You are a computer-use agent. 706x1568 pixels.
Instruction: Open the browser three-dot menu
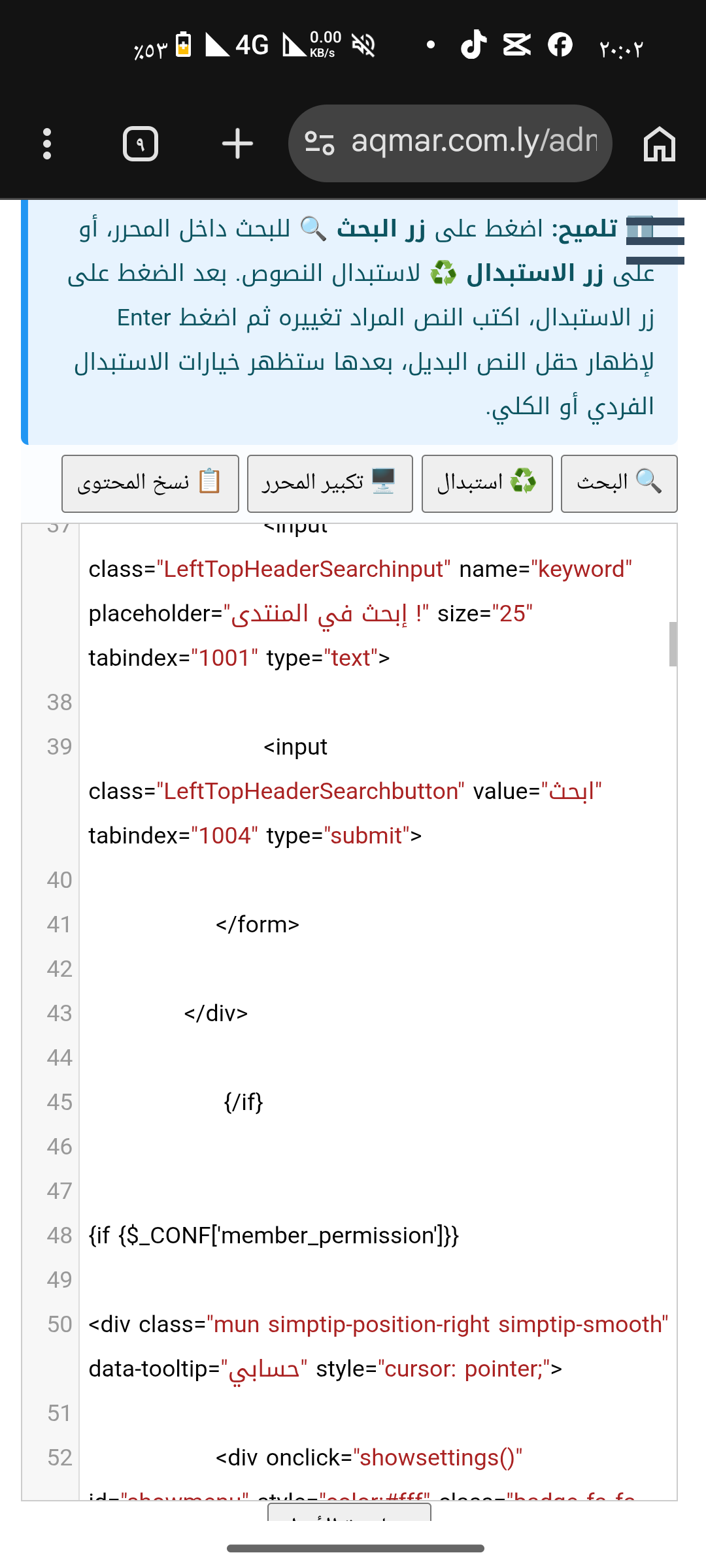click(47, 144)
